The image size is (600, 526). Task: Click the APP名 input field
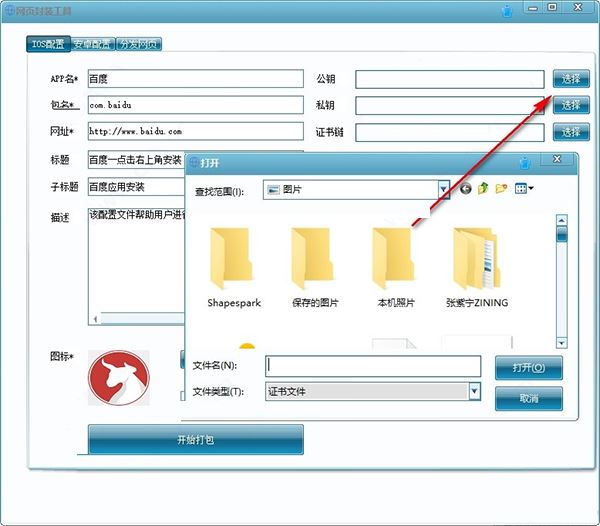tap(196, 79)
